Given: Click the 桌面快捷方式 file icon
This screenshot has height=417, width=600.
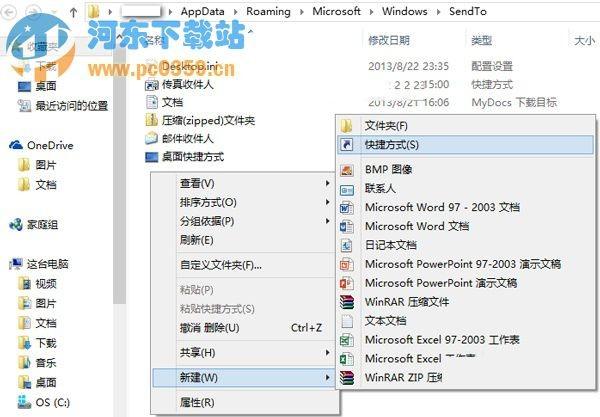Looking at the screenshot, I should click(x=152, y=156).
